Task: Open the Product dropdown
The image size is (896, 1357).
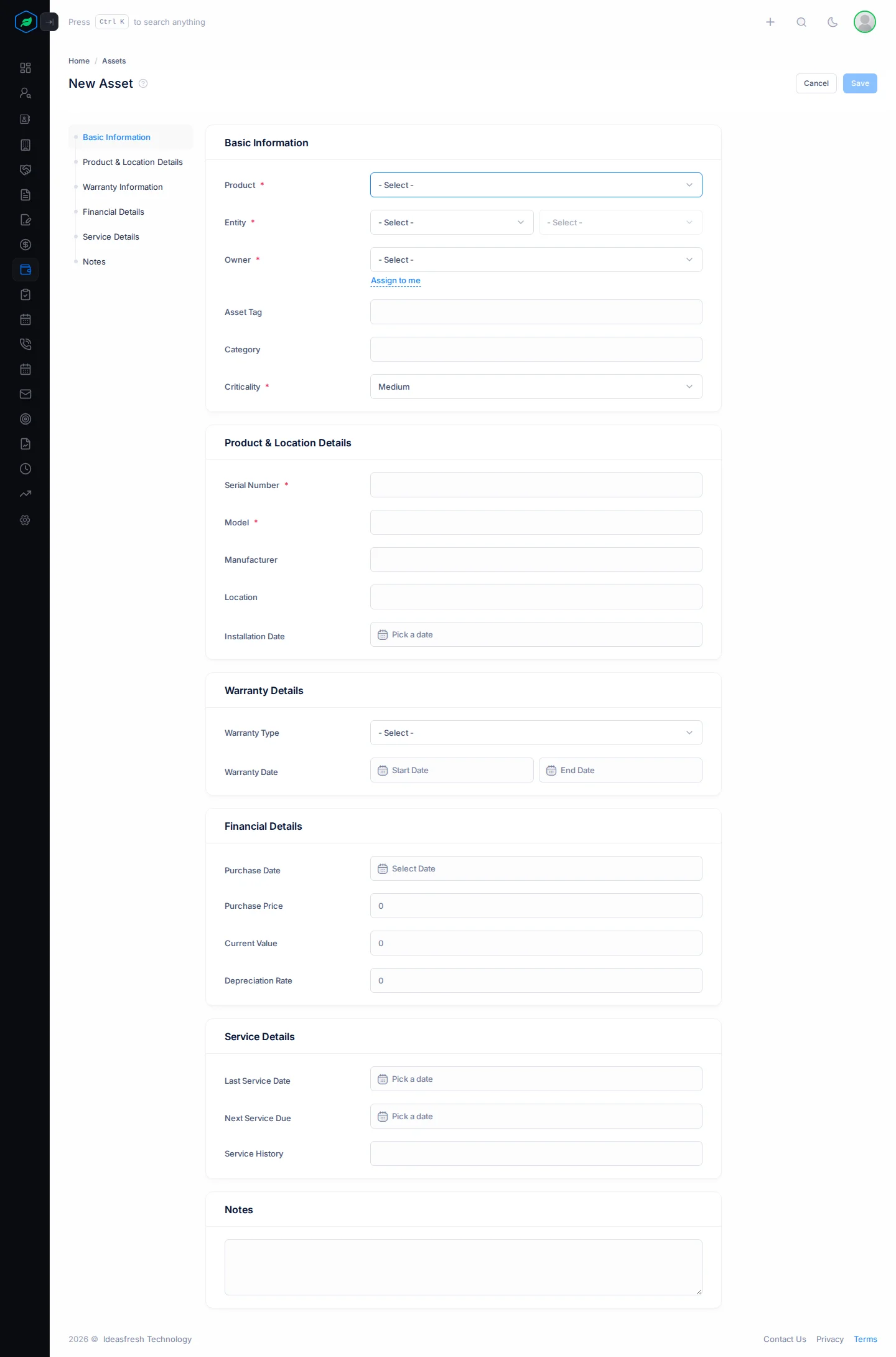Action: (536, 185)
